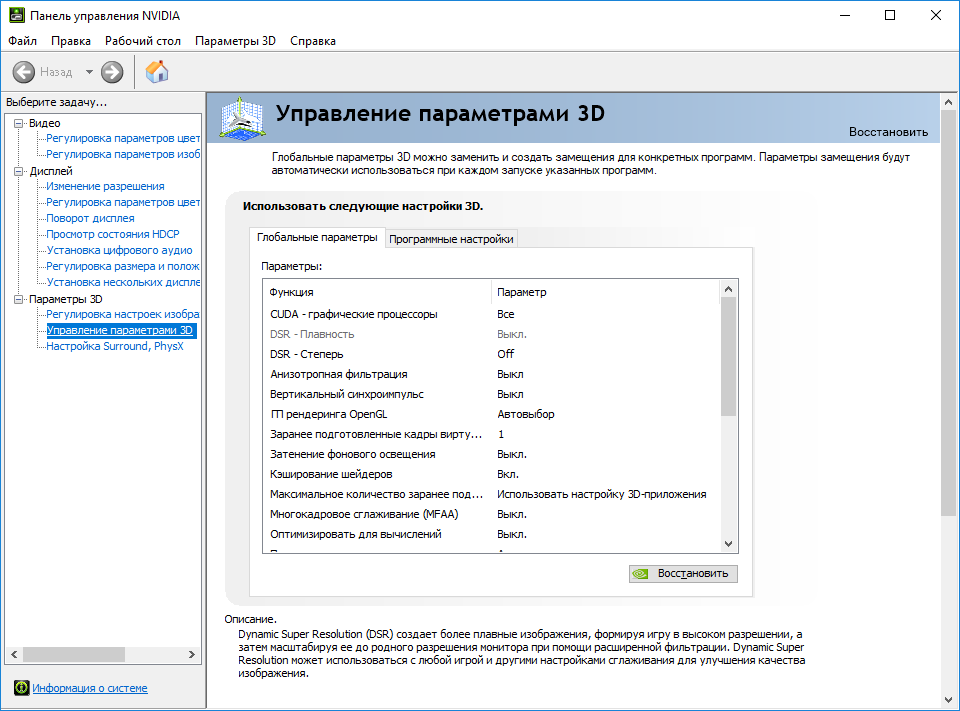This screenshot has width=960, height=711.
Task: Switch to Программные настройки tab
Action: point(451,239)
